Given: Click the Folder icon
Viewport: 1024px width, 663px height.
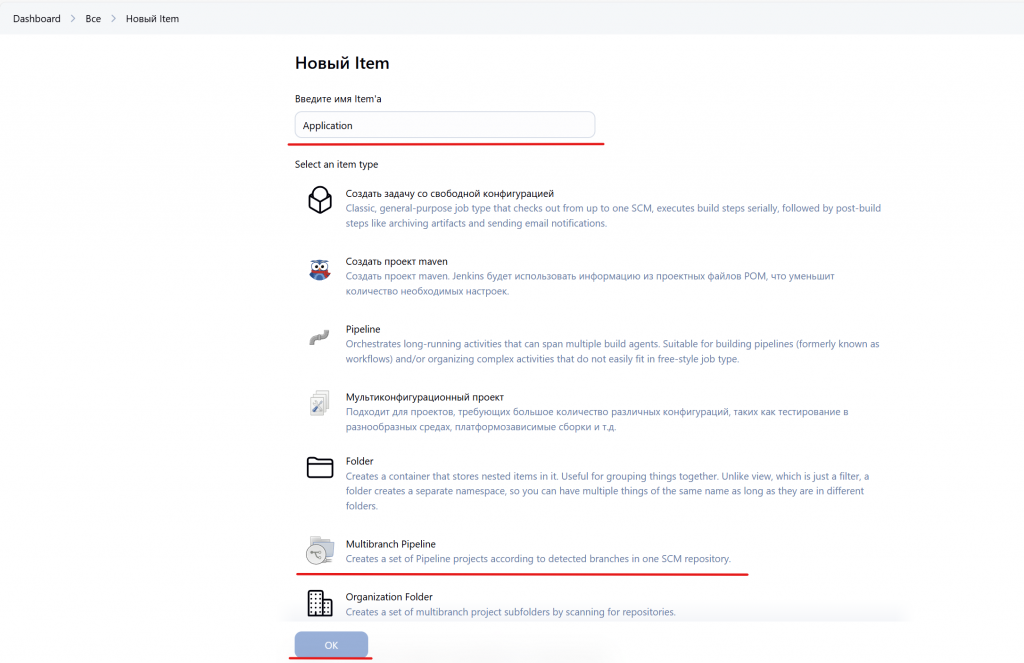Looking at the screenshot, I should pyautogui.click(x=319, y=468).
